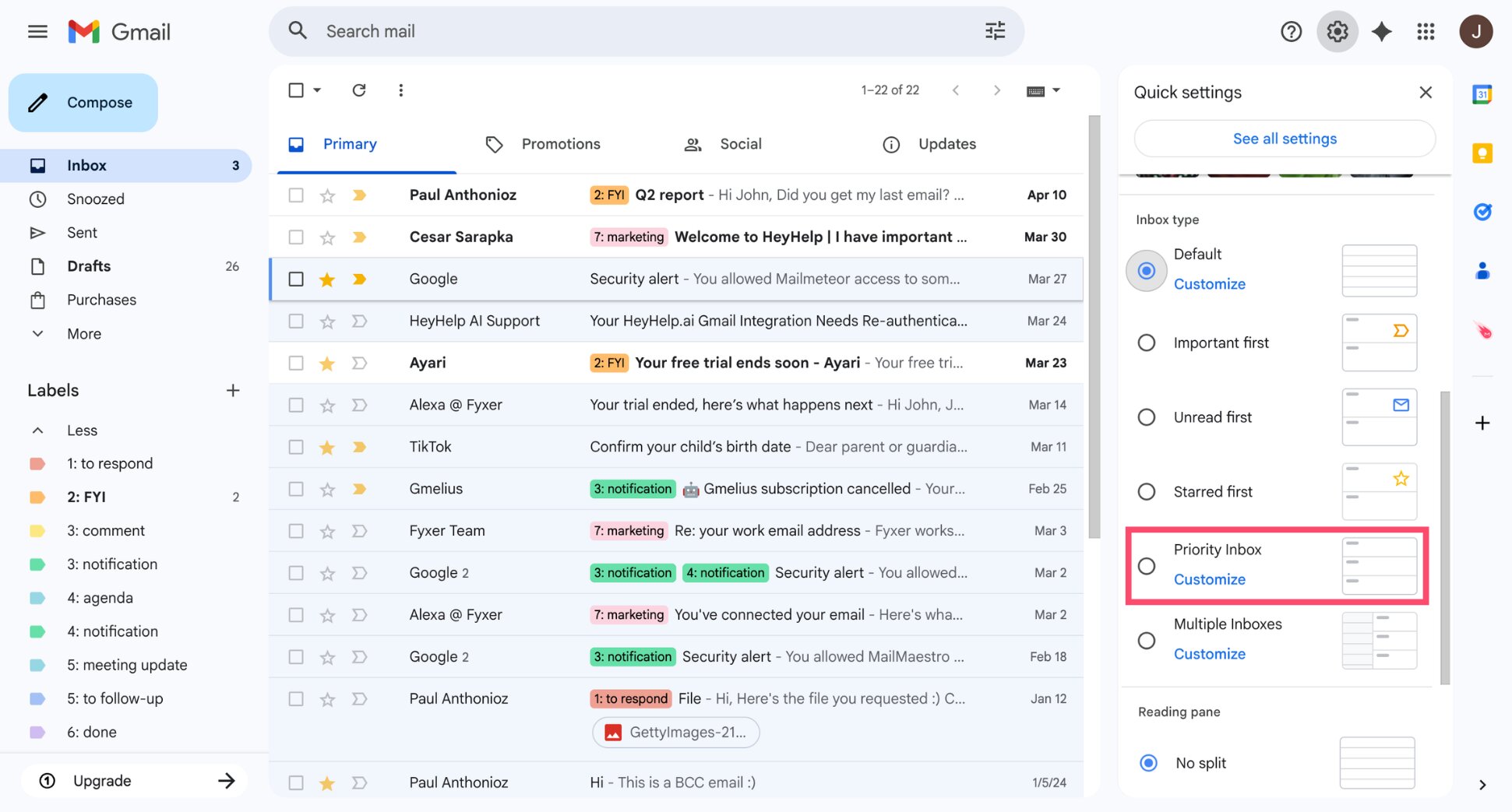Select Starred first inbox type
The height and width of the screenshot is (812, 1512).
point(1147,492)
